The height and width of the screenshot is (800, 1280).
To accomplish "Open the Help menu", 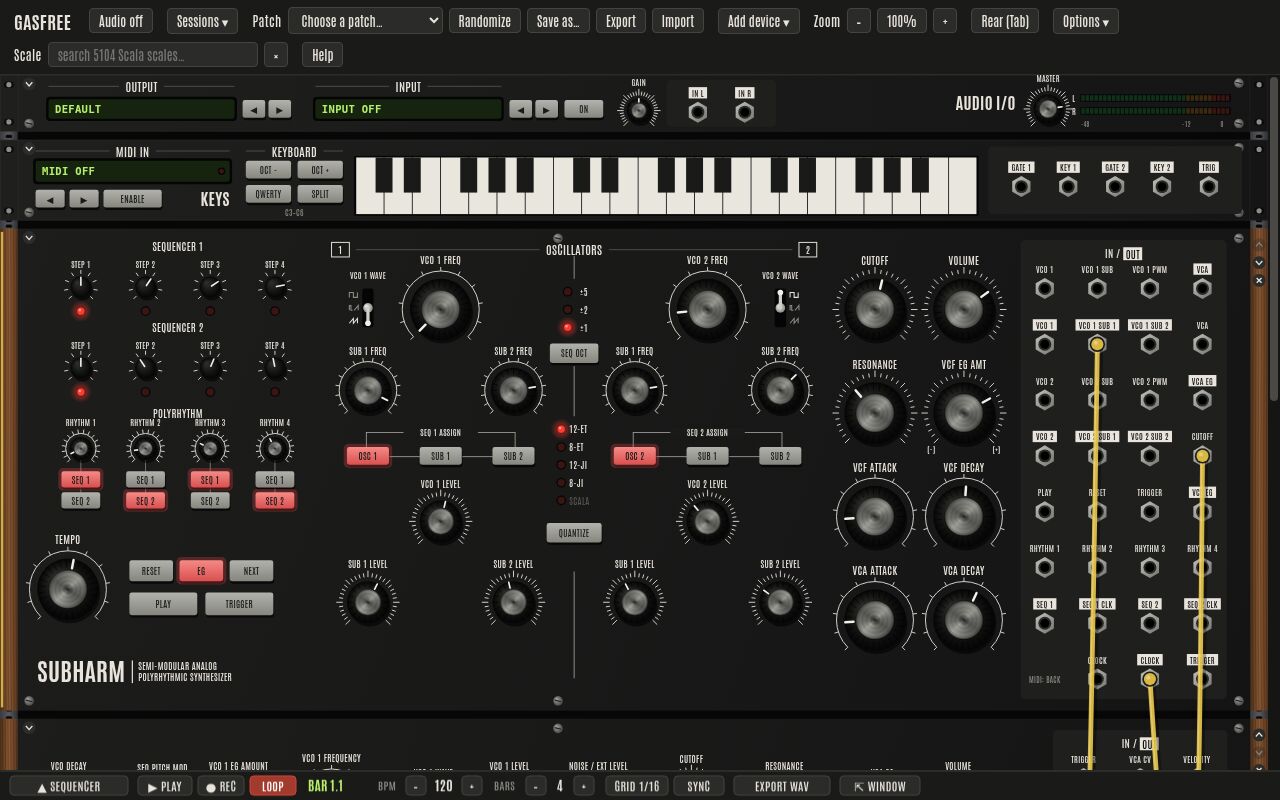I will (322, 55).
